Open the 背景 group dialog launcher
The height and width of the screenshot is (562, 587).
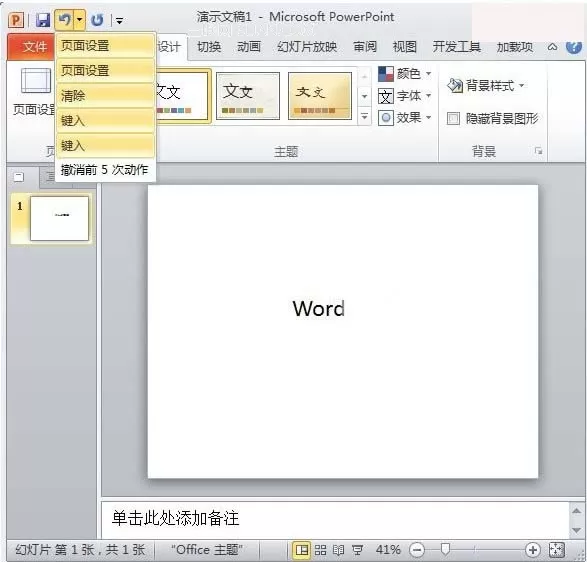(x=538, y=151)
